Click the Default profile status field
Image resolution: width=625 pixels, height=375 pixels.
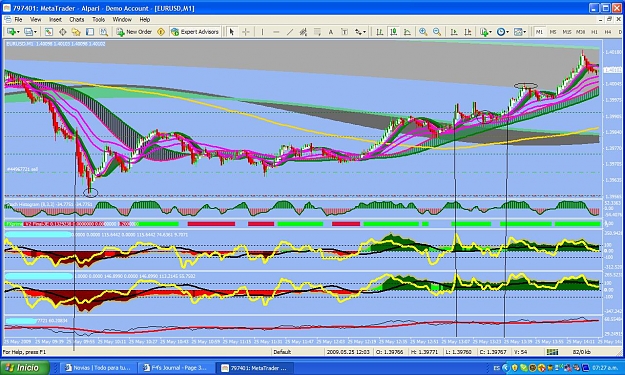pos(282,352)
